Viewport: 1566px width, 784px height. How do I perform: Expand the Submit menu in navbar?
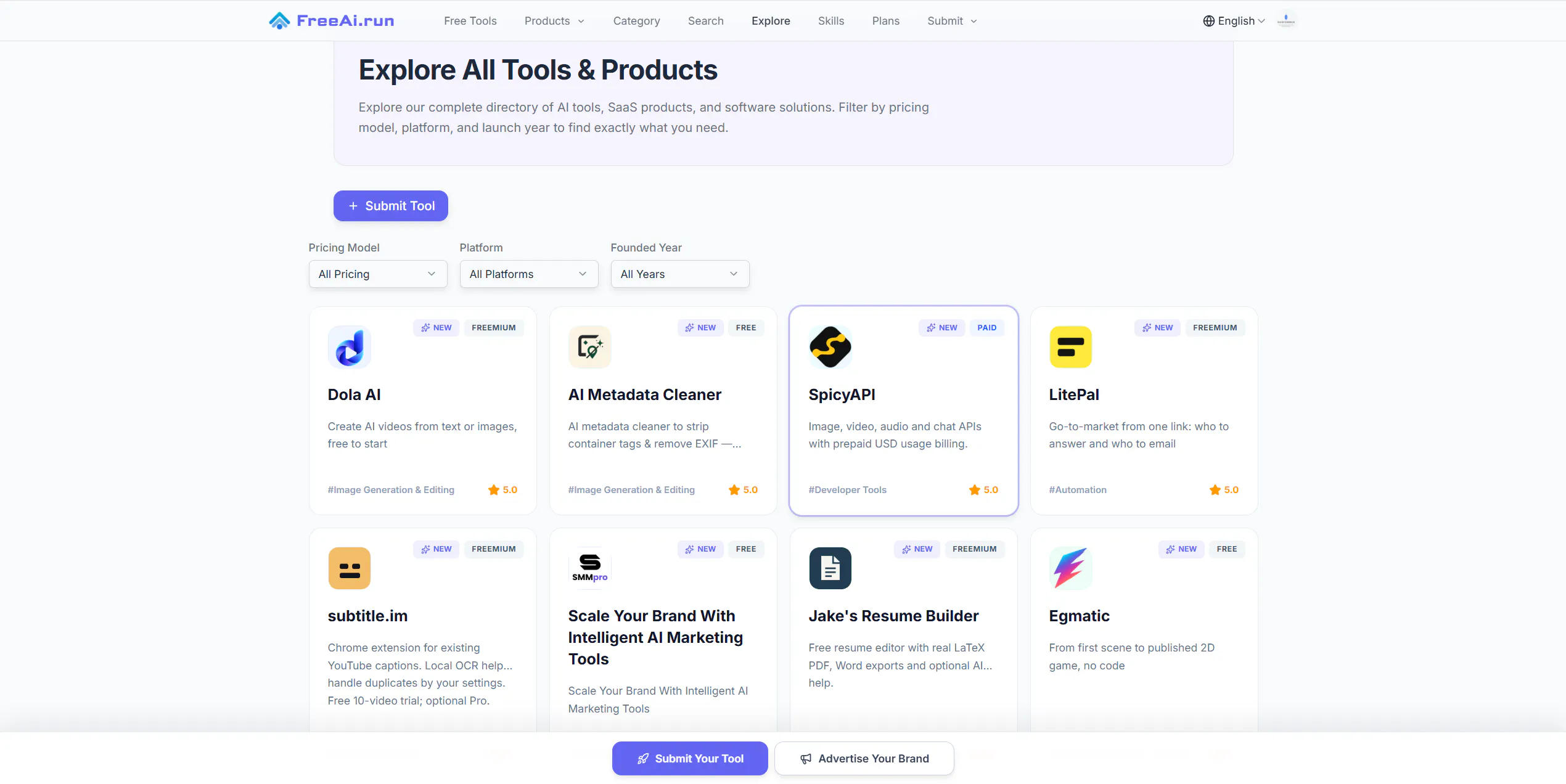(x=953, y=21)
